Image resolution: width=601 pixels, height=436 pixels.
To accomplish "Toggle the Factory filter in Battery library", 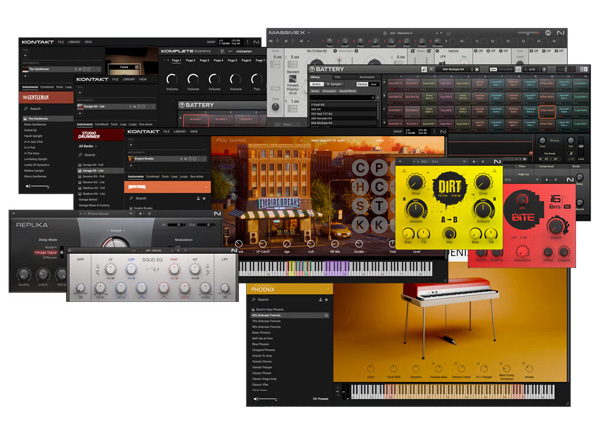I will (362, 84).
